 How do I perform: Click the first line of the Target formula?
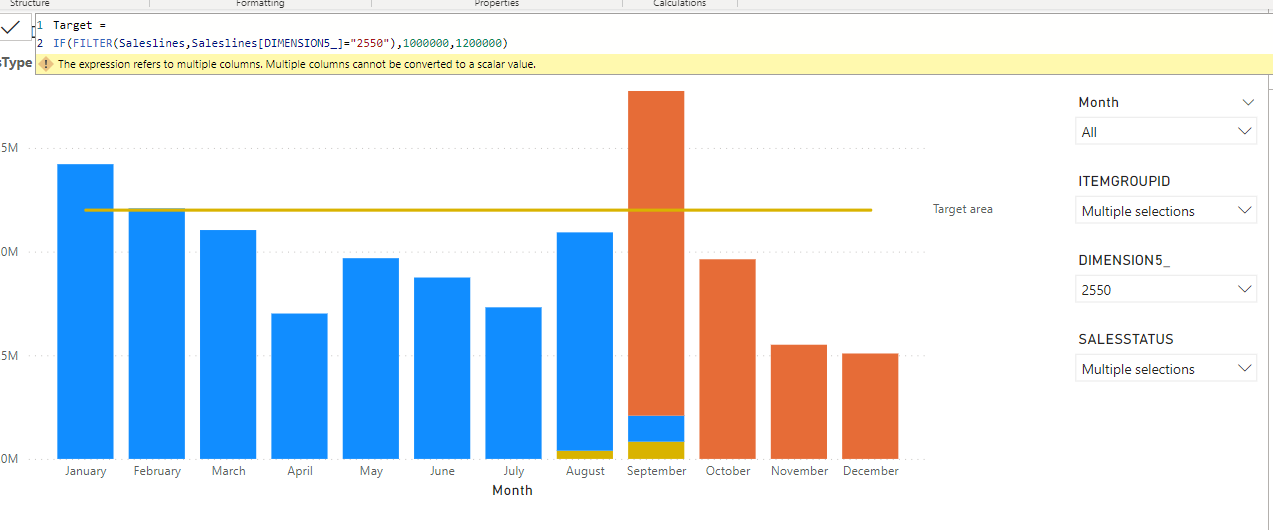coord(79,24)
